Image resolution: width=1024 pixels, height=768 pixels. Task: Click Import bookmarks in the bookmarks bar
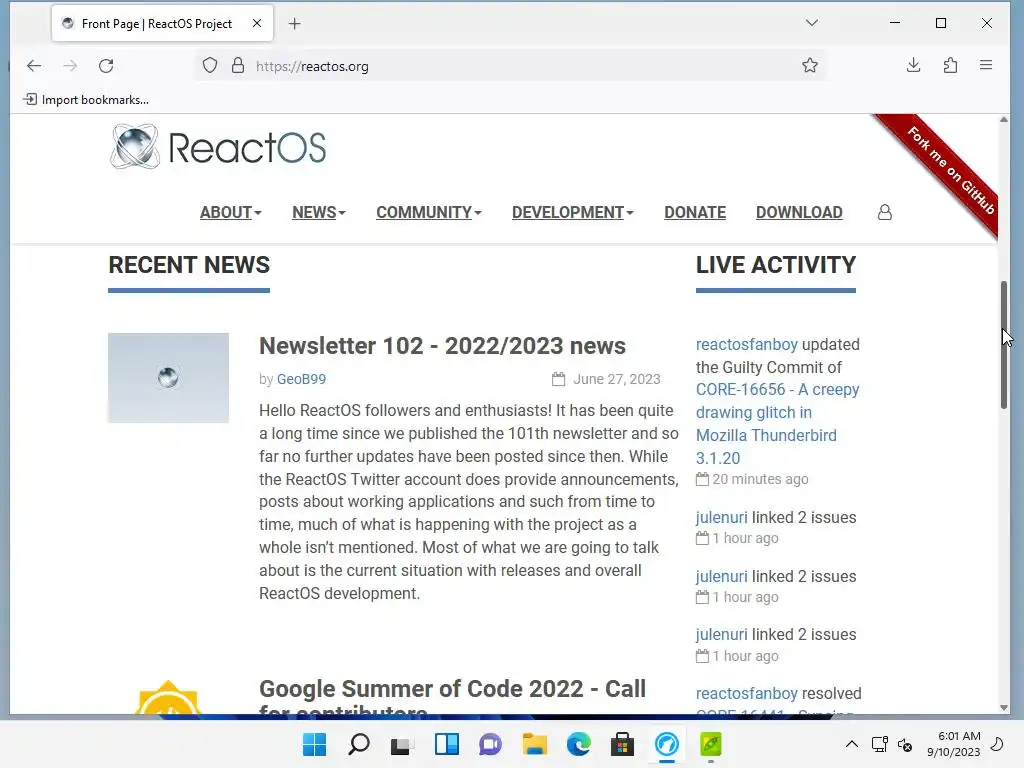coord(86,100)
